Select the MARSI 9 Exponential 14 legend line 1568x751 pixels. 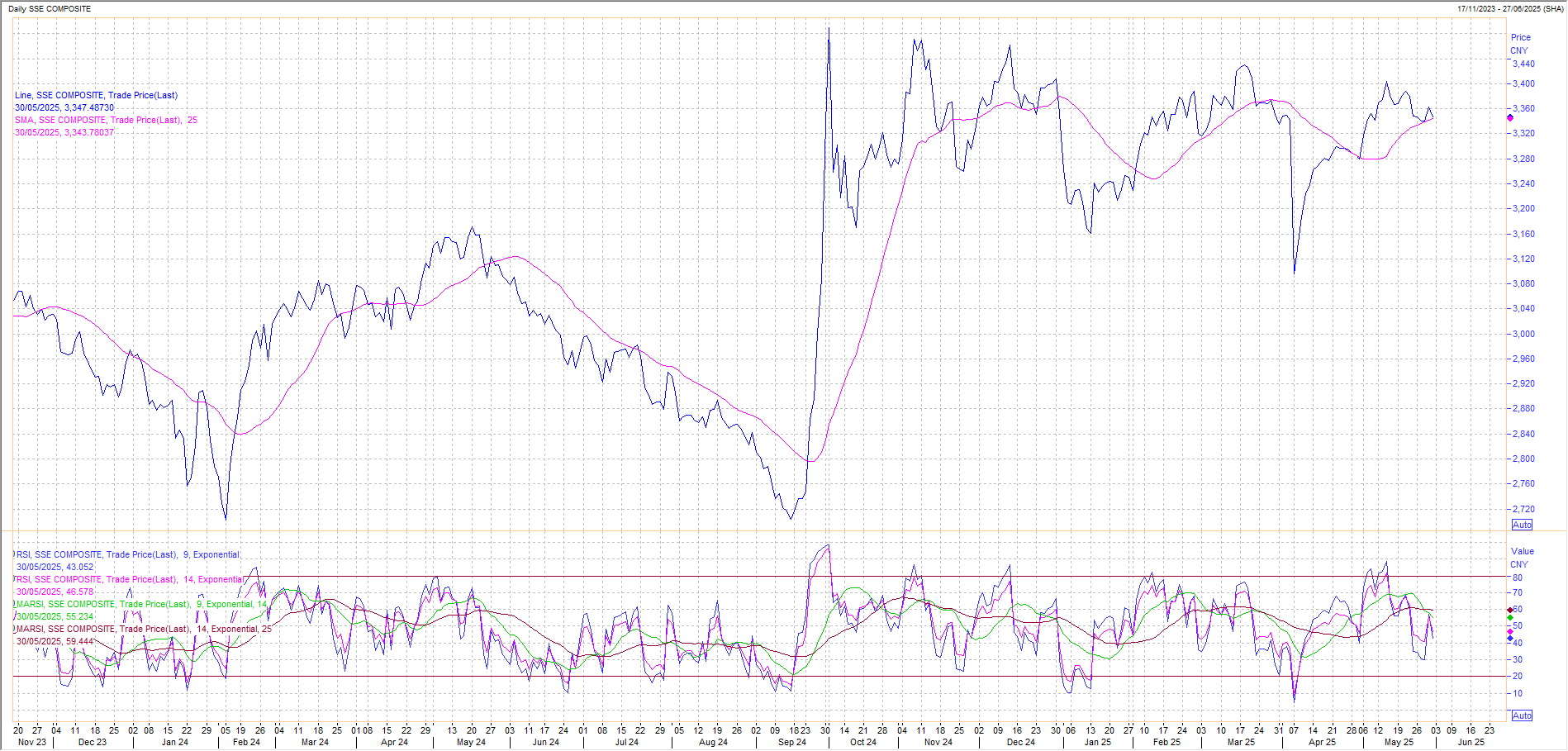tap(141, 605)
